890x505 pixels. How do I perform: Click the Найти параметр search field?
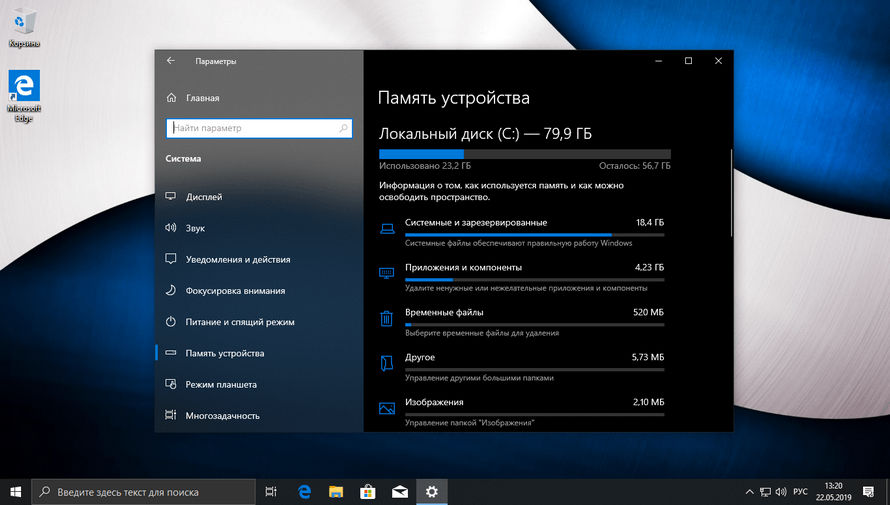coord(258,128)
